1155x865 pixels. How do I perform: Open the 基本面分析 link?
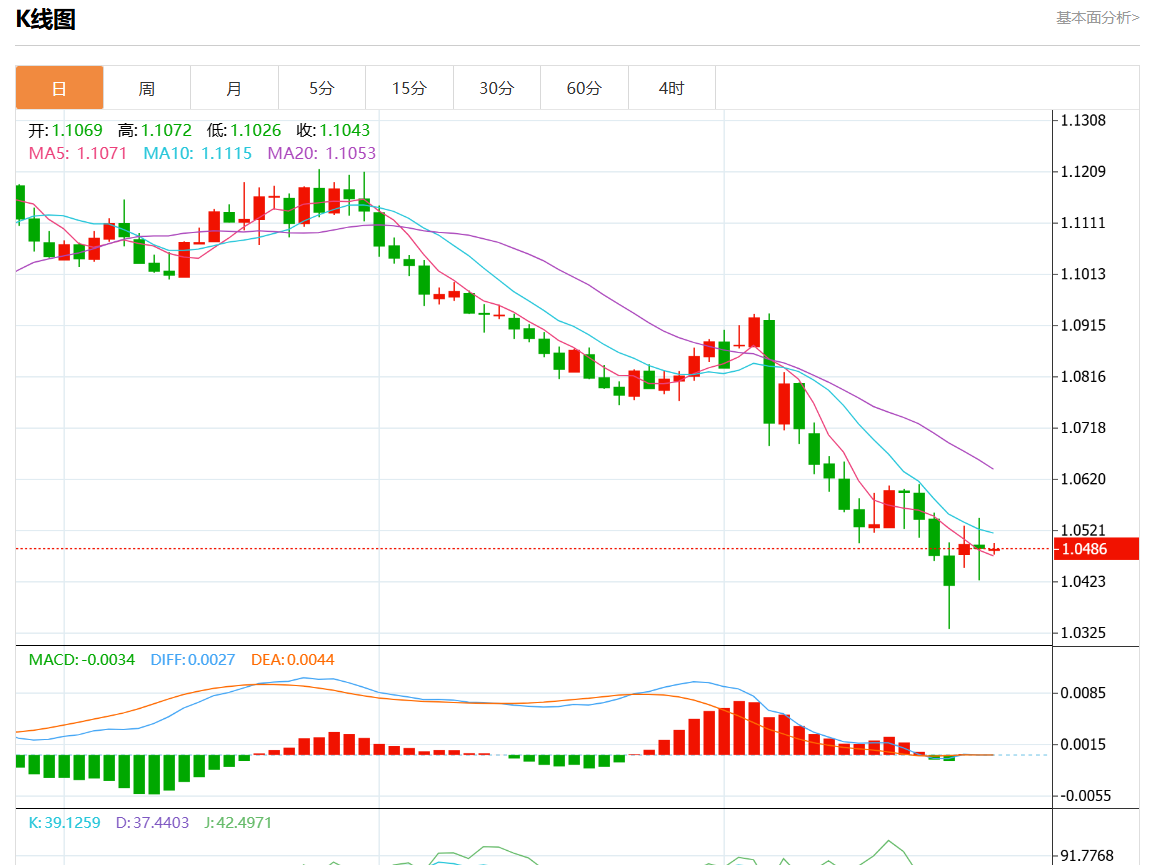(x=1097, y=17)
